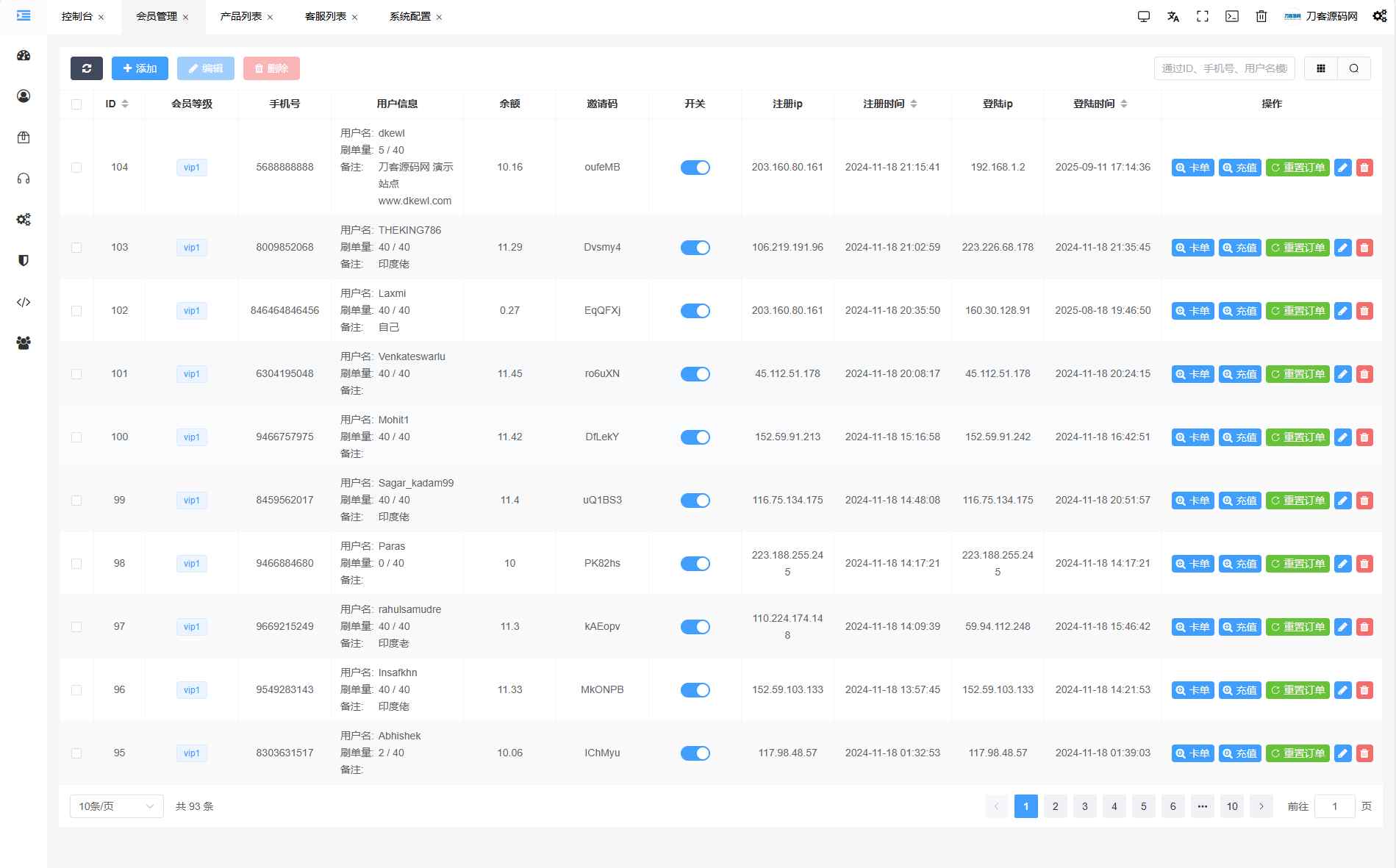Open the 10条/页 page size dropdown
Image resolution: width=1396 pixels, height=868 pixels.
pyautogui.click(x=115, y=806)
